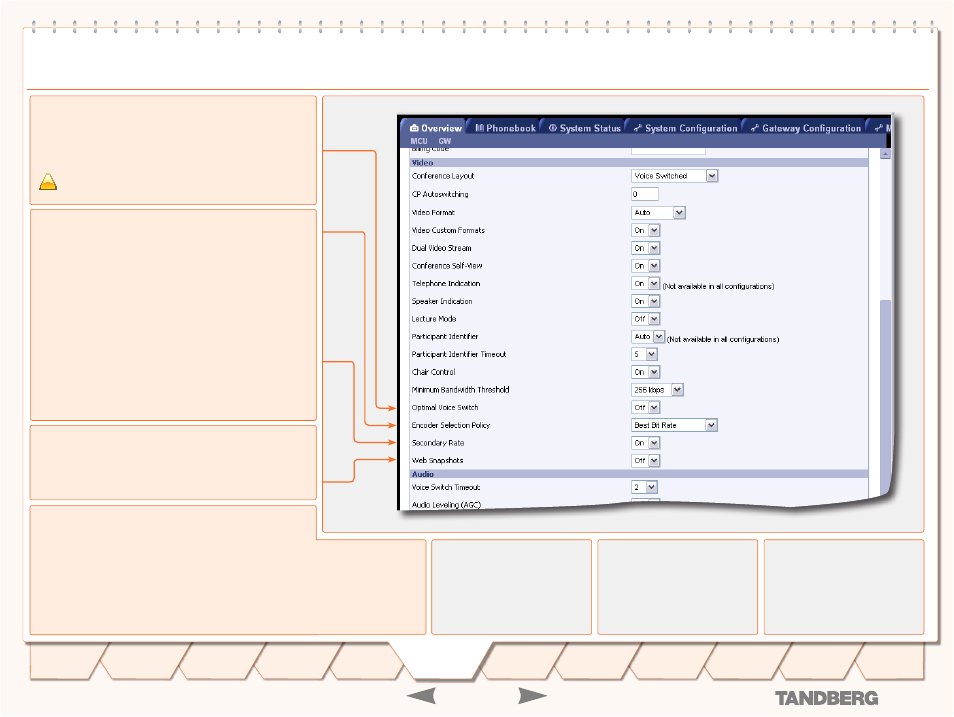
Task: Open the Telephone Indication dropdown
Action: [x=646, y=283]
